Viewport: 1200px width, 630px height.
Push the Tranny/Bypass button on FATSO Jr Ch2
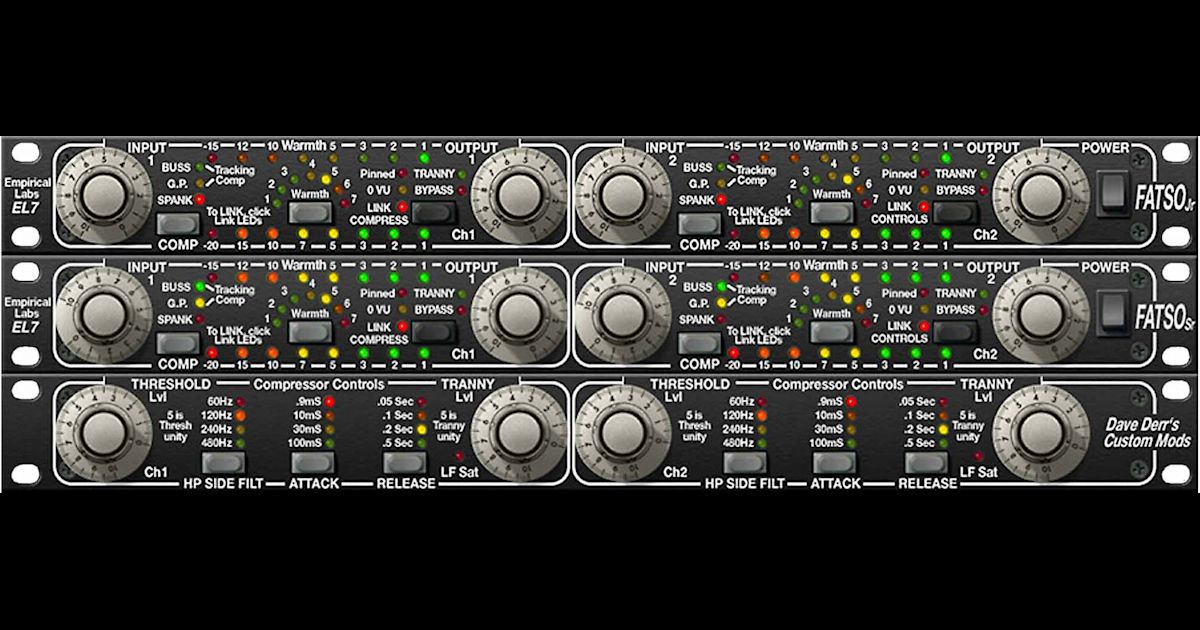pos(955,212)
